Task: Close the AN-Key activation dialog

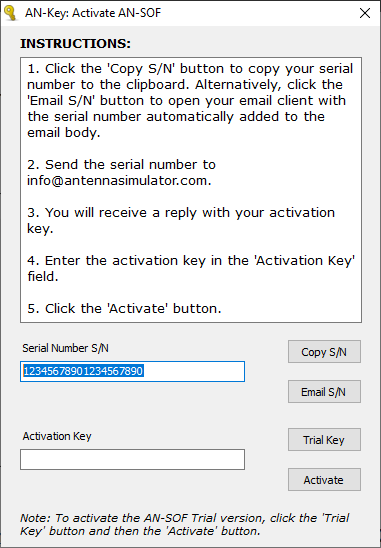Action: pyautogui.click(x=365, y=13)
